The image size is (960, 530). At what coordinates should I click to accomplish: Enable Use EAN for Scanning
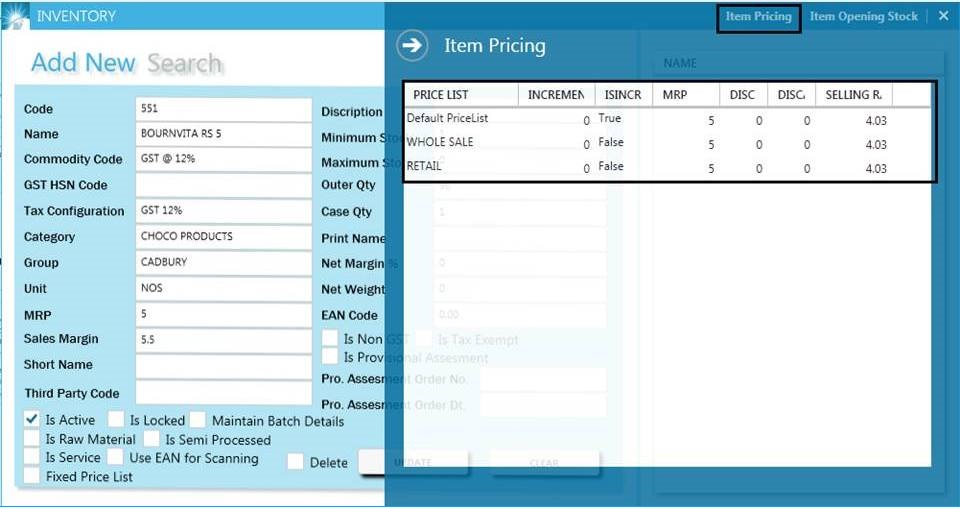[115, 457]
